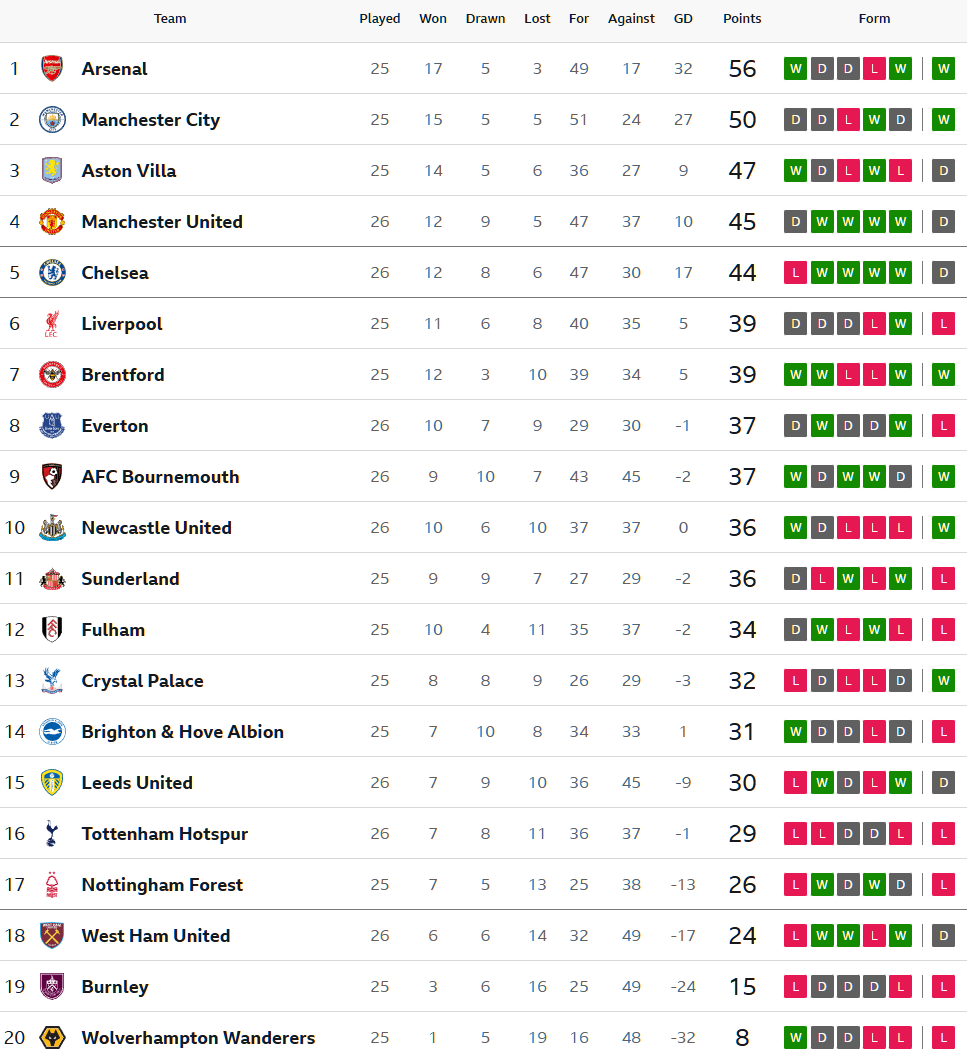Click the Manchester City club badge
Viewport: 967px width, 1052px height.
pos(52,120)
